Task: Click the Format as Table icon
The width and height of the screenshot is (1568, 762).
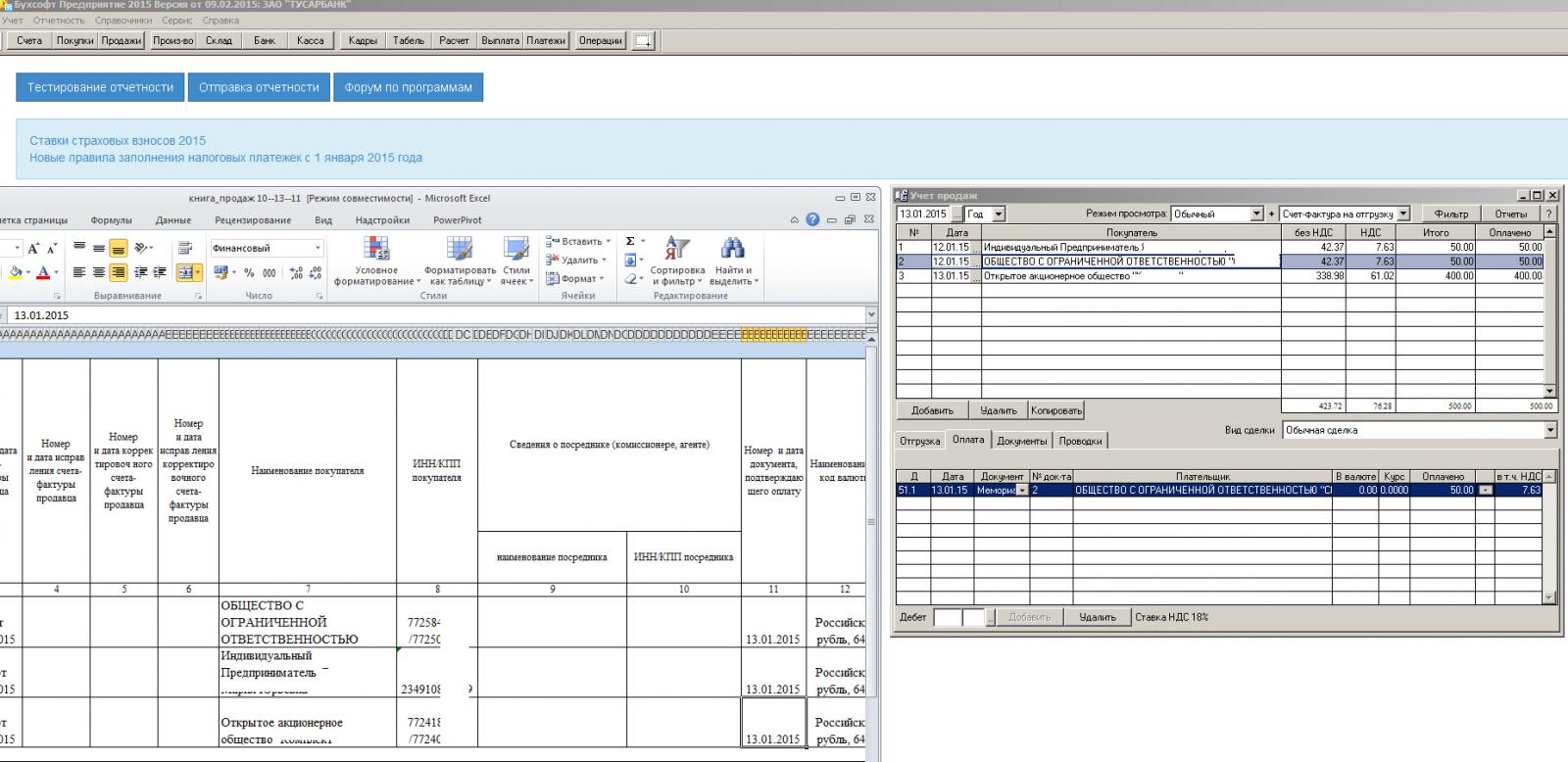Action: (460, 249)
